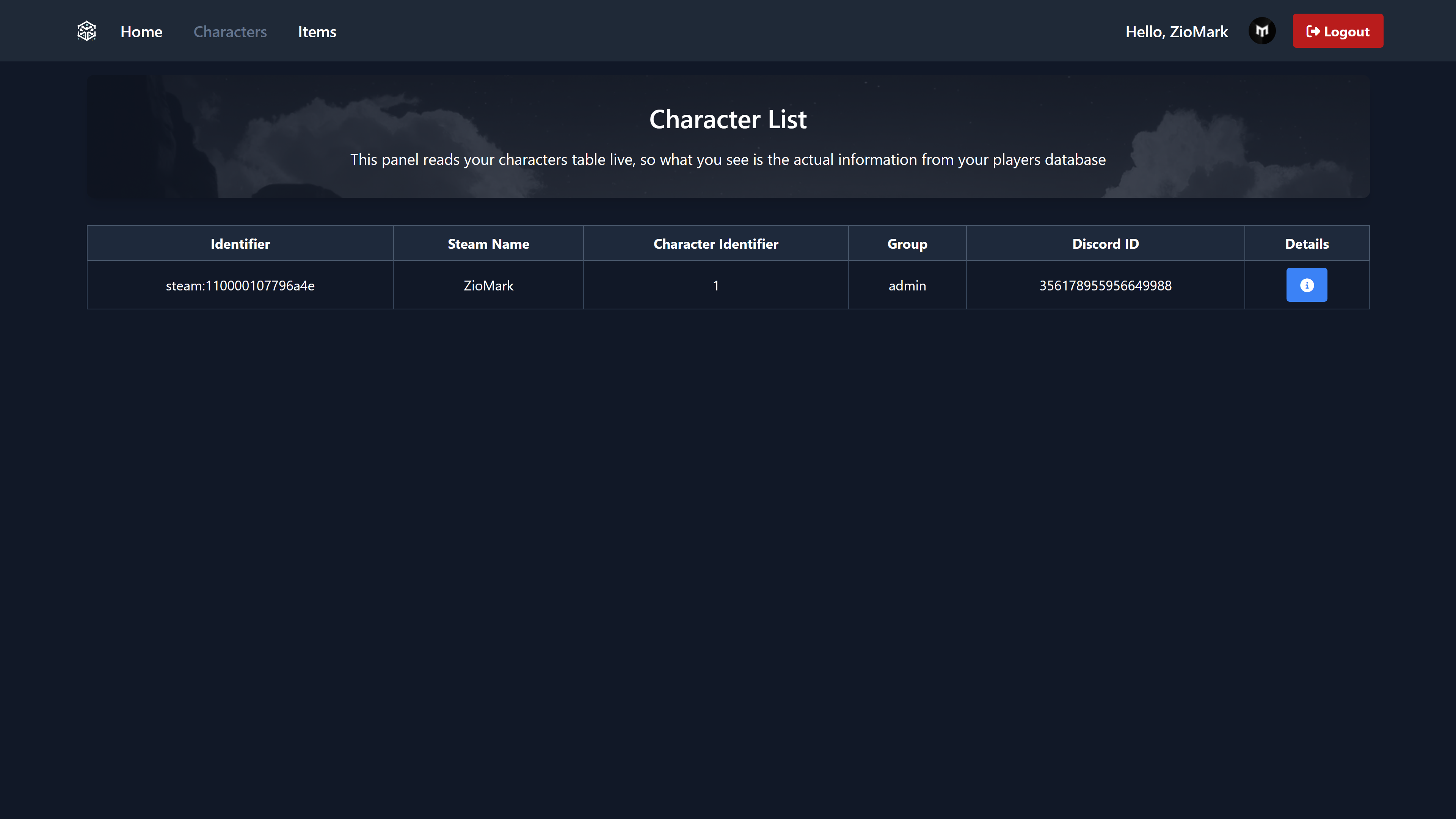Open the Characters nav link

click(x=230, y=31)
